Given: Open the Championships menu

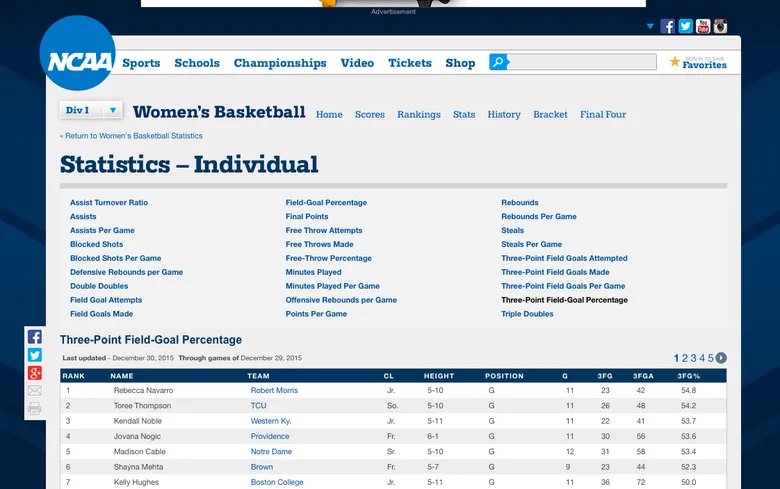Looking at the screenshot, I should pyautogui.click(x=280, y=63).
